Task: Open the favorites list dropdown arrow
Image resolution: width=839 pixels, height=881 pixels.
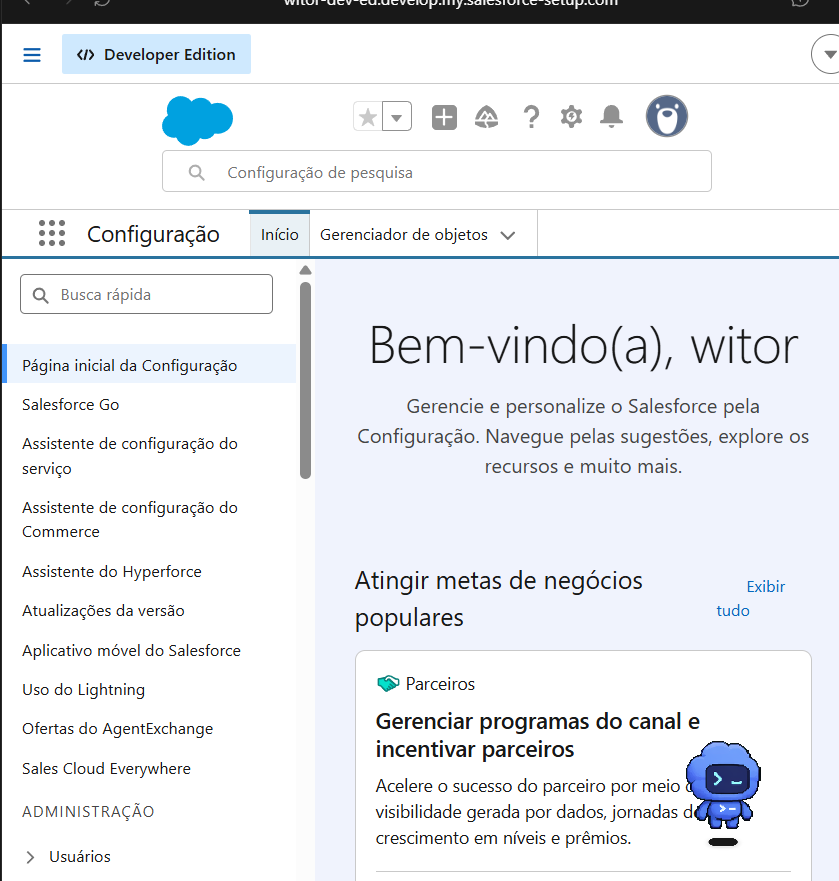Action: tap(397, 117)
